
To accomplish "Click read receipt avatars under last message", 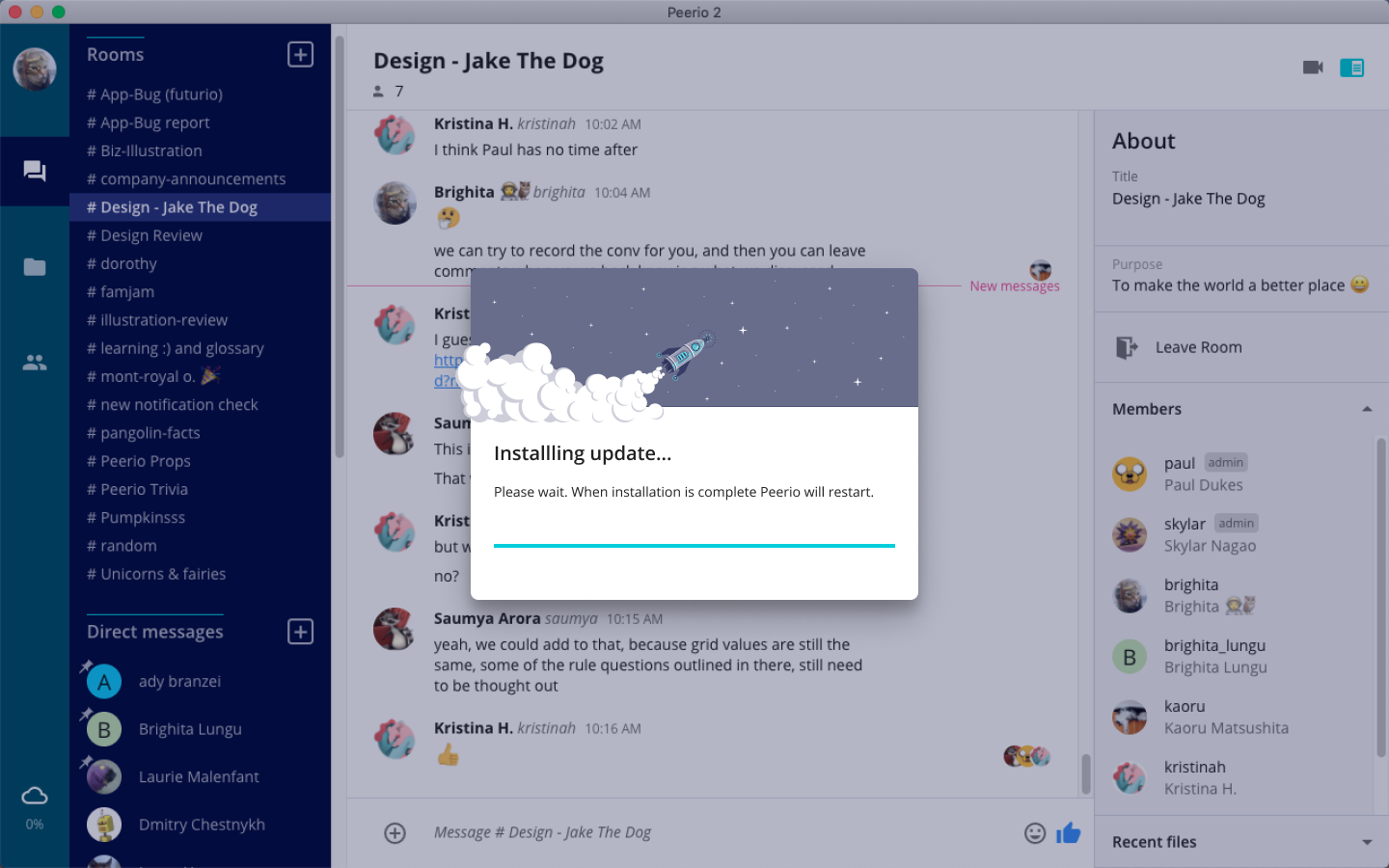I will coord(1027,756).
